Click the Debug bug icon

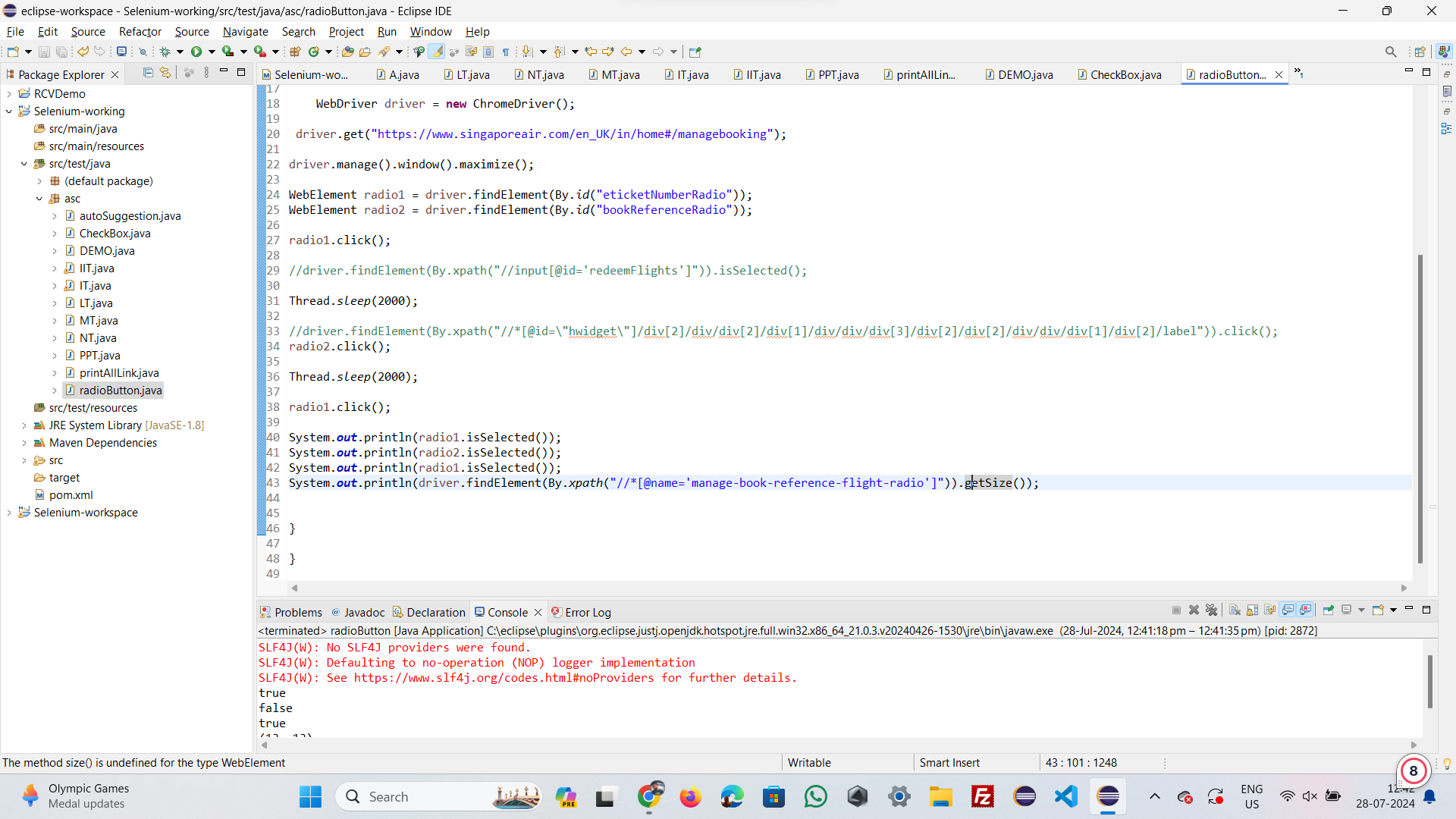pyautogui.click(x=165, y=52)
